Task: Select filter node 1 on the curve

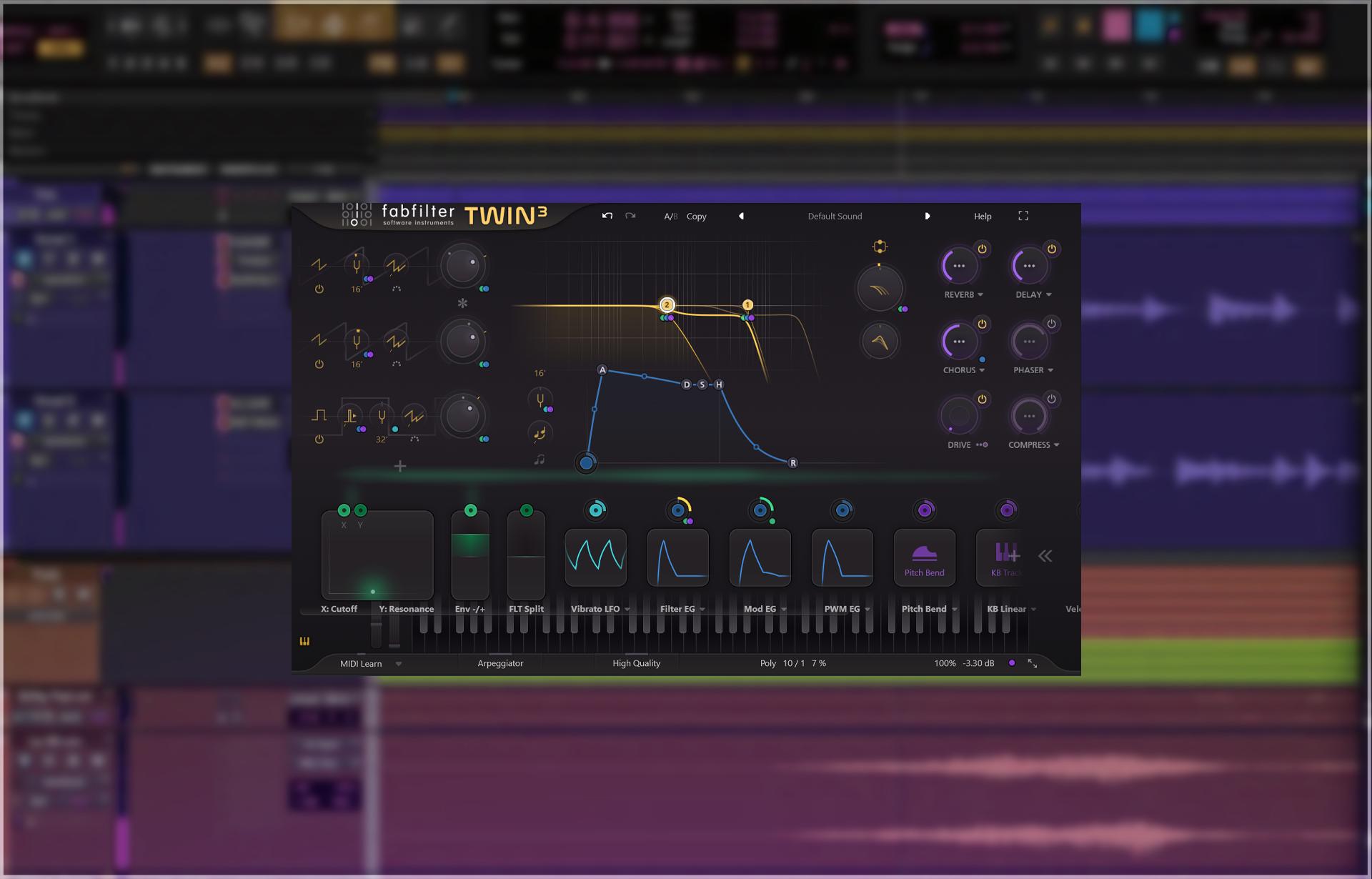Action: pyautogui.click(x=747, y=304)
